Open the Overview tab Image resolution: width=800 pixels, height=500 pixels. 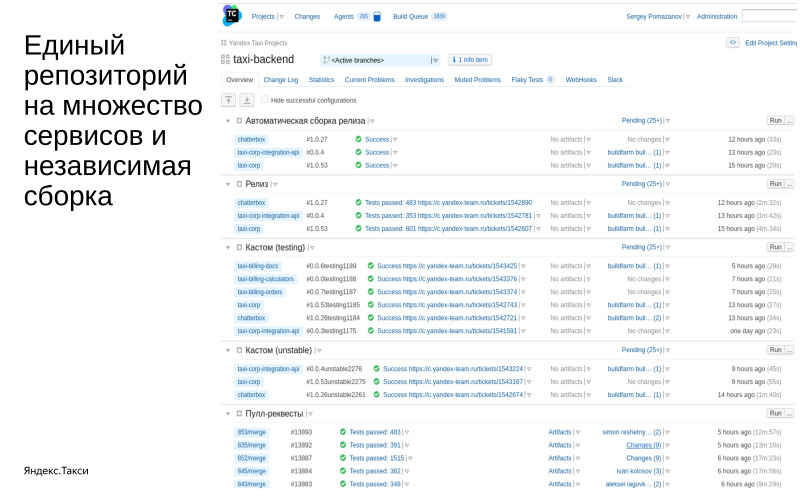[x=239, y=80]
